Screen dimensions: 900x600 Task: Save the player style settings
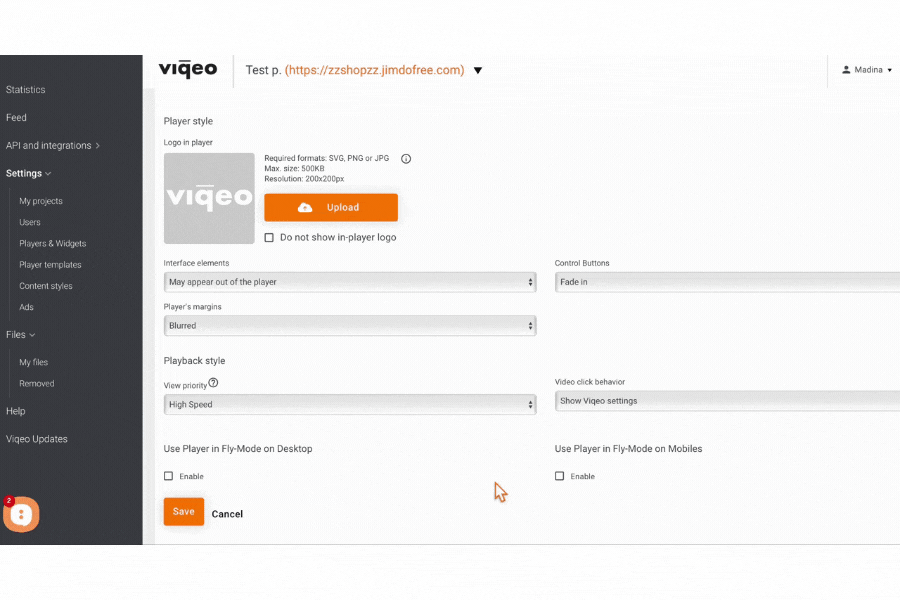coord(183,511)
